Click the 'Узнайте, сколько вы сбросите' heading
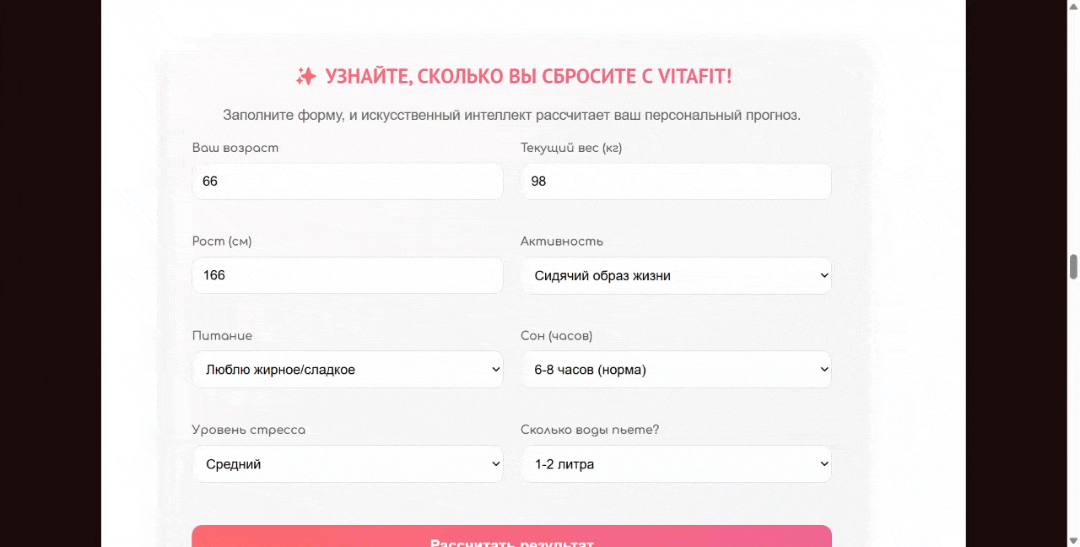This screenshot has width=1080, height=547. tap(528, 77)
